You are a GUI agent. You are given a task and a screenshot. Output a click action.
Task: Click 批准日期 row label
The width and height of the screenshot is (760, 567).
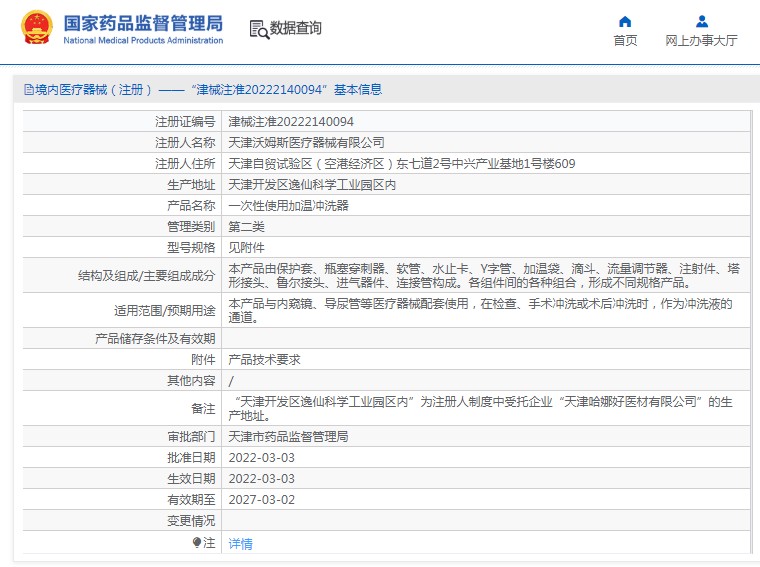[191, 457]
